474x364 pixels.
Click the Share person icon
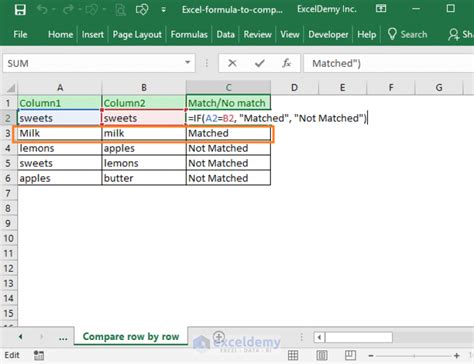(453, 34)
